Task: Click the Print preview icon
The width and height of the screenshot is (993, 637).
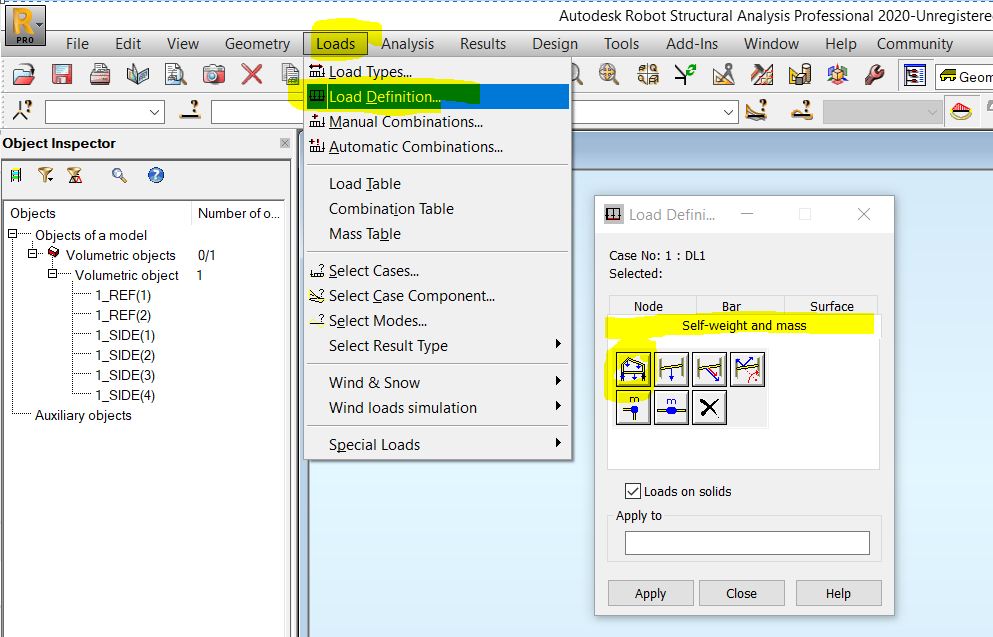Action: pos(175,75)
